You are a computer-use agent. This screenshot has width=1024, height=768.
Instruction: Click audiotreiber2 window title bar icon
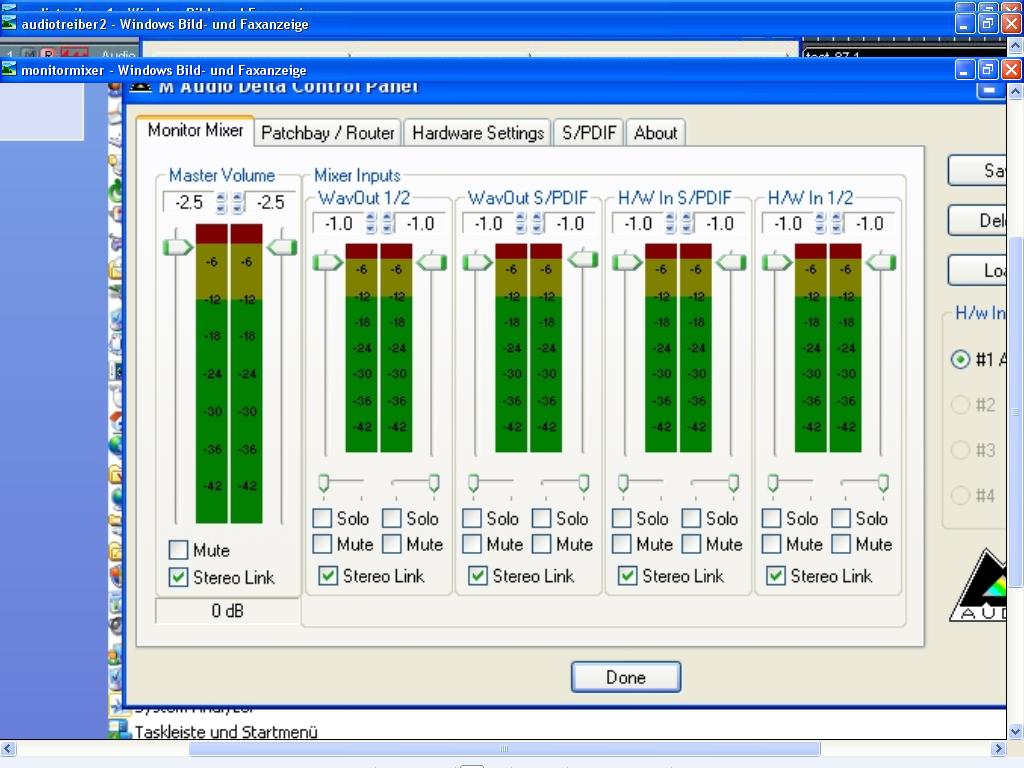(9, 24)
